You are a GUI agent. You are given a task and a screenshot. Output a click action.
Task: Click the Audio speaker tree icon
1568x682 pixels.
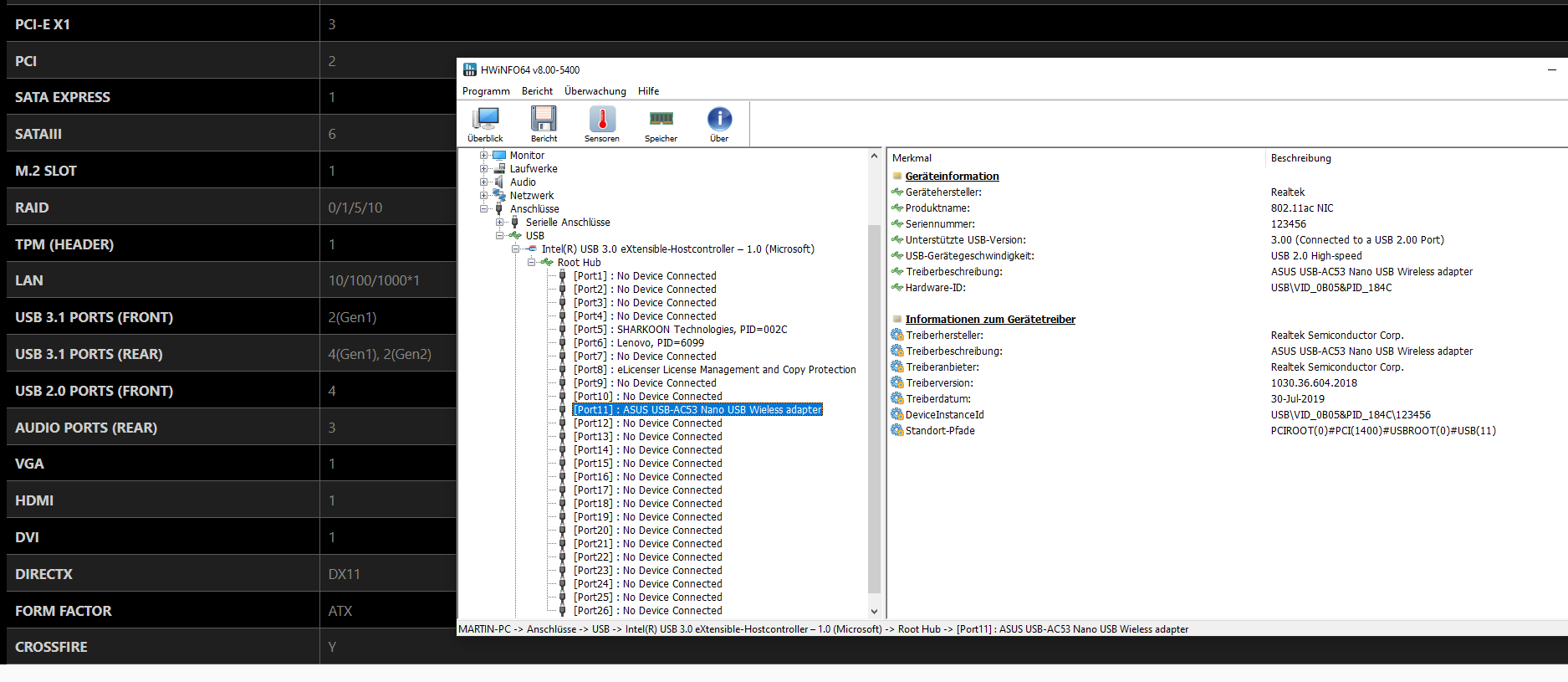click(499, 182)
